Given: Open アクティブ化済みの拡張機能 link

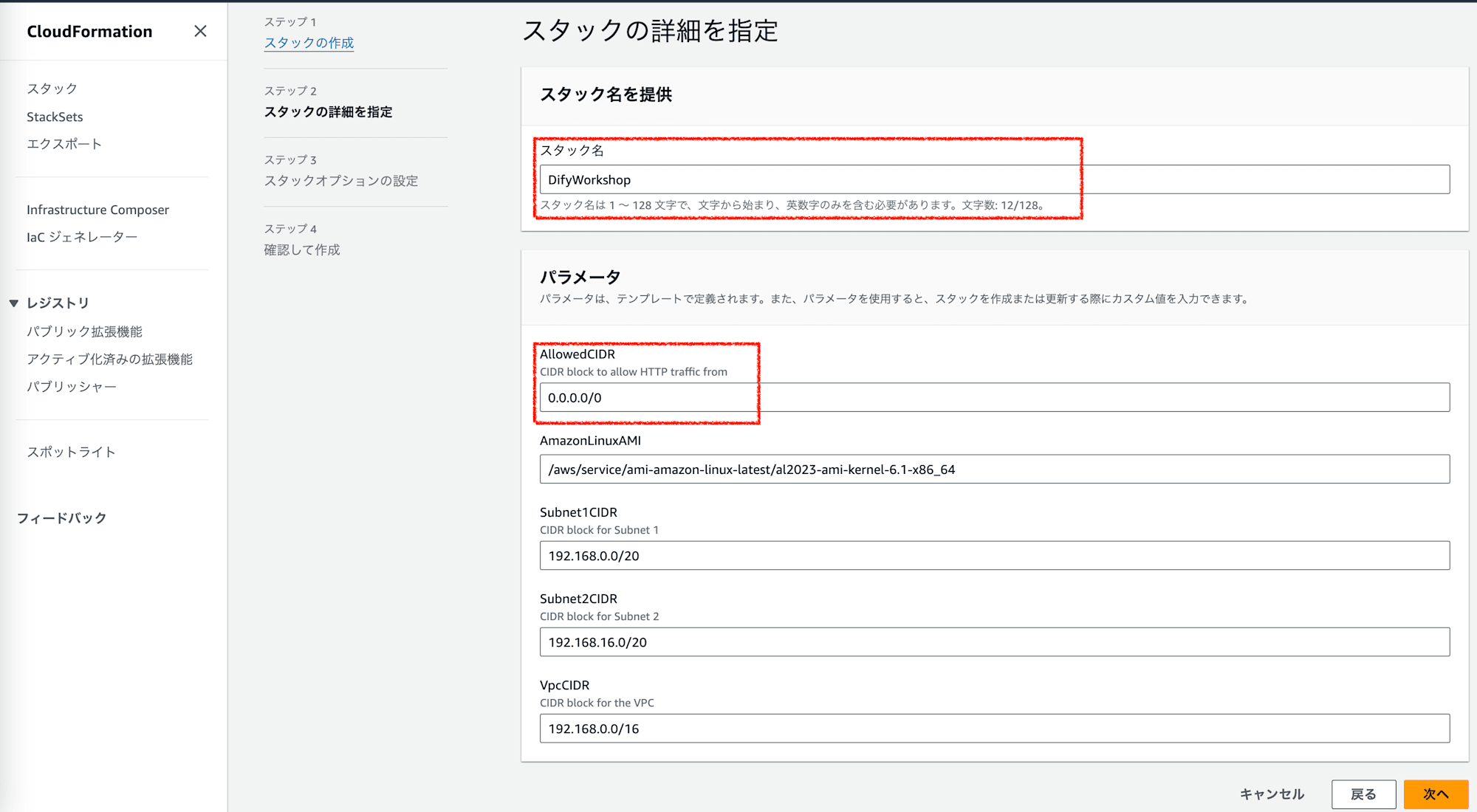Looking at the screenshot, I should coord(109,359).
